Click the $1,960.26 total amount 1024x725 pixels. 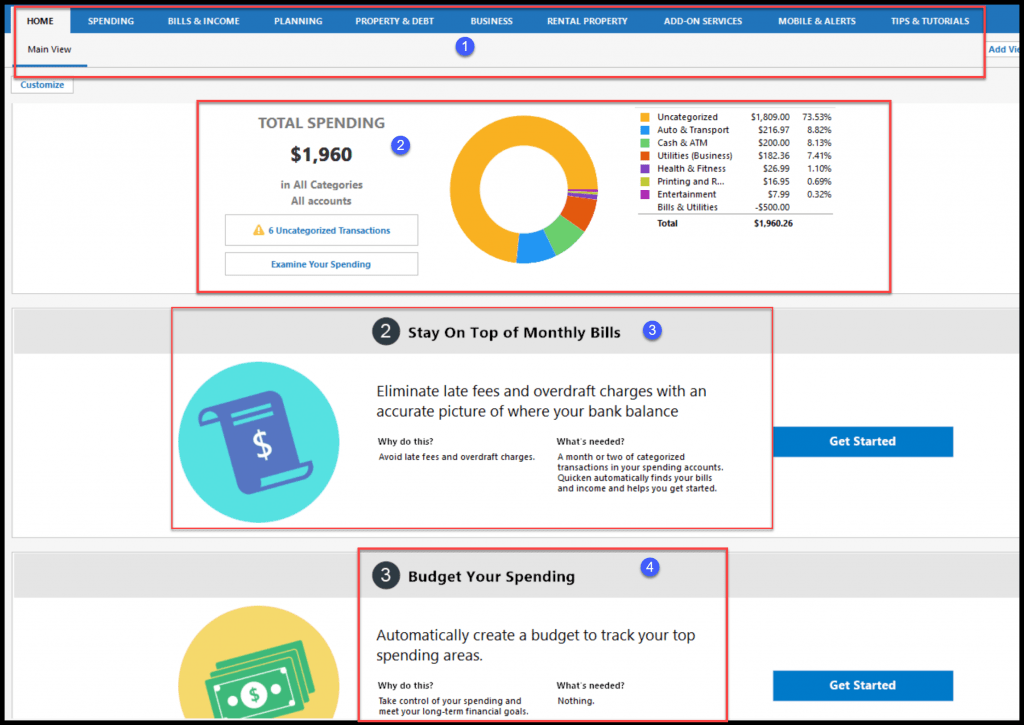[x=773, y=223]
